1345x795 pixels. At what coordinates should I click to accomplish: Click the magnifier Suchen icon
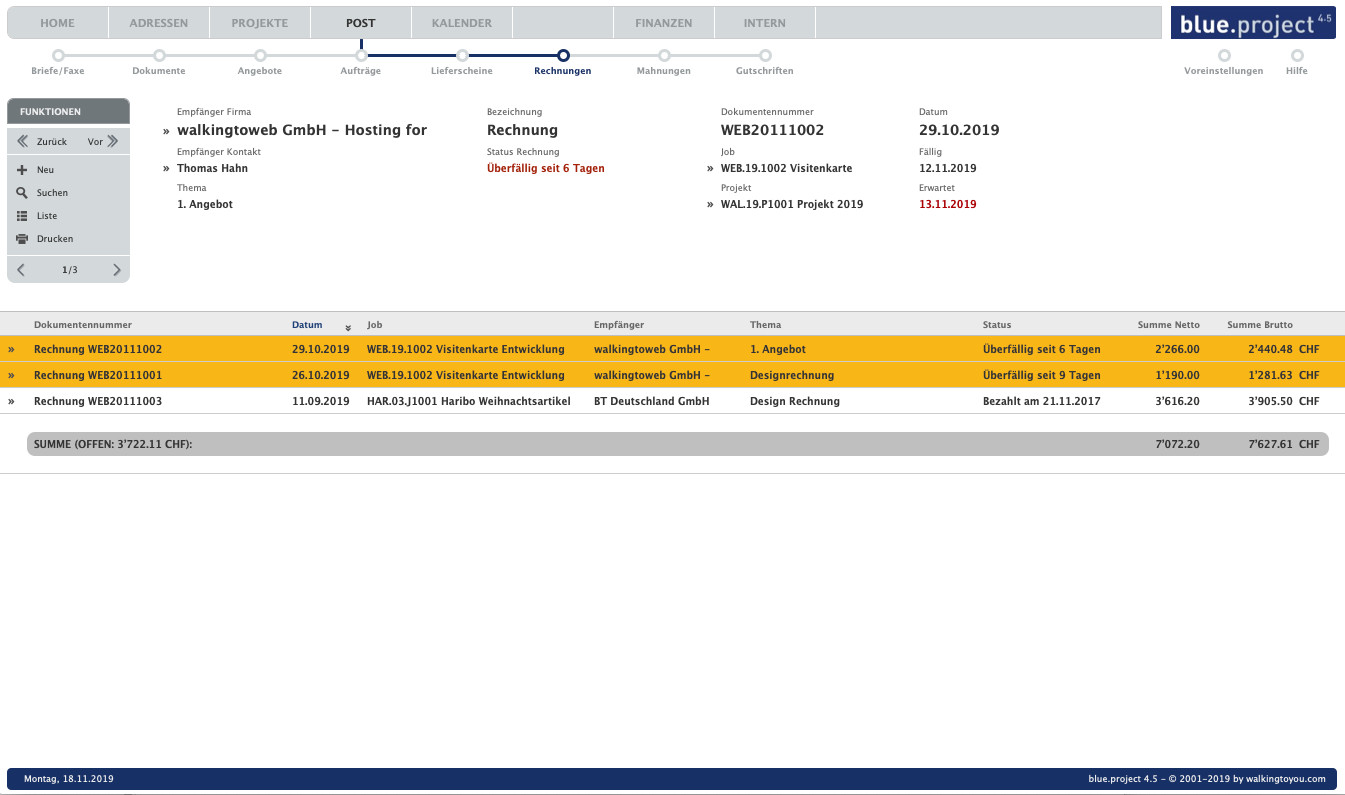point(22,193)
